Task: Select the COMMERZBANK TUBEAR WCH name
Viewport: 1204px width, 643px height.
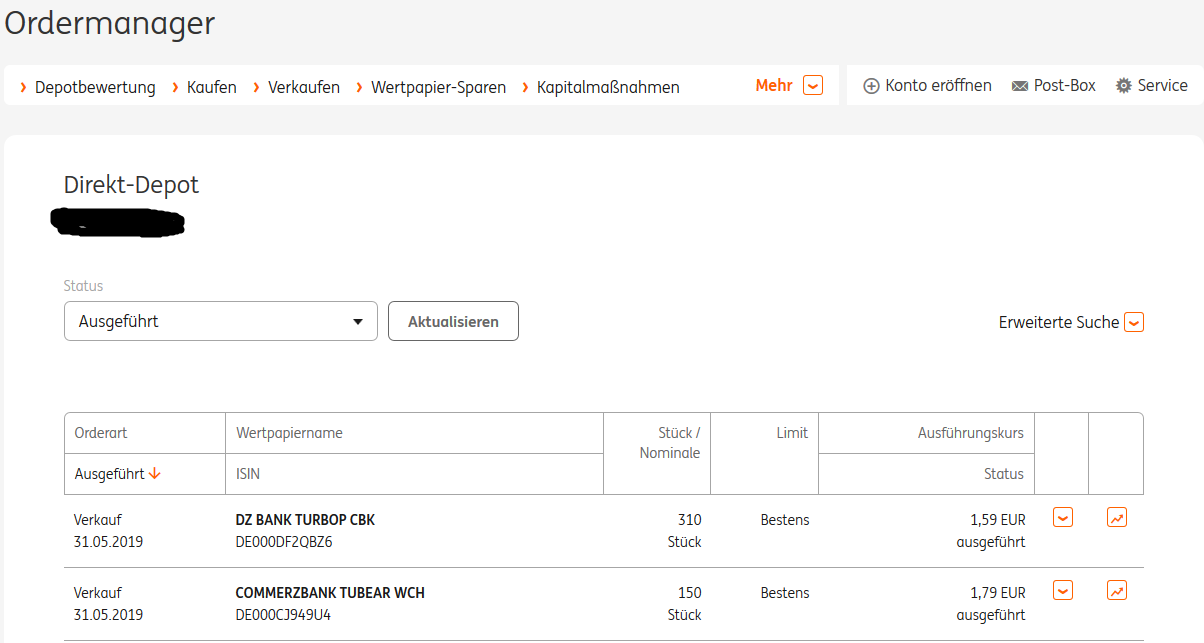Action: pyautogui.click(x=330, y=593)
